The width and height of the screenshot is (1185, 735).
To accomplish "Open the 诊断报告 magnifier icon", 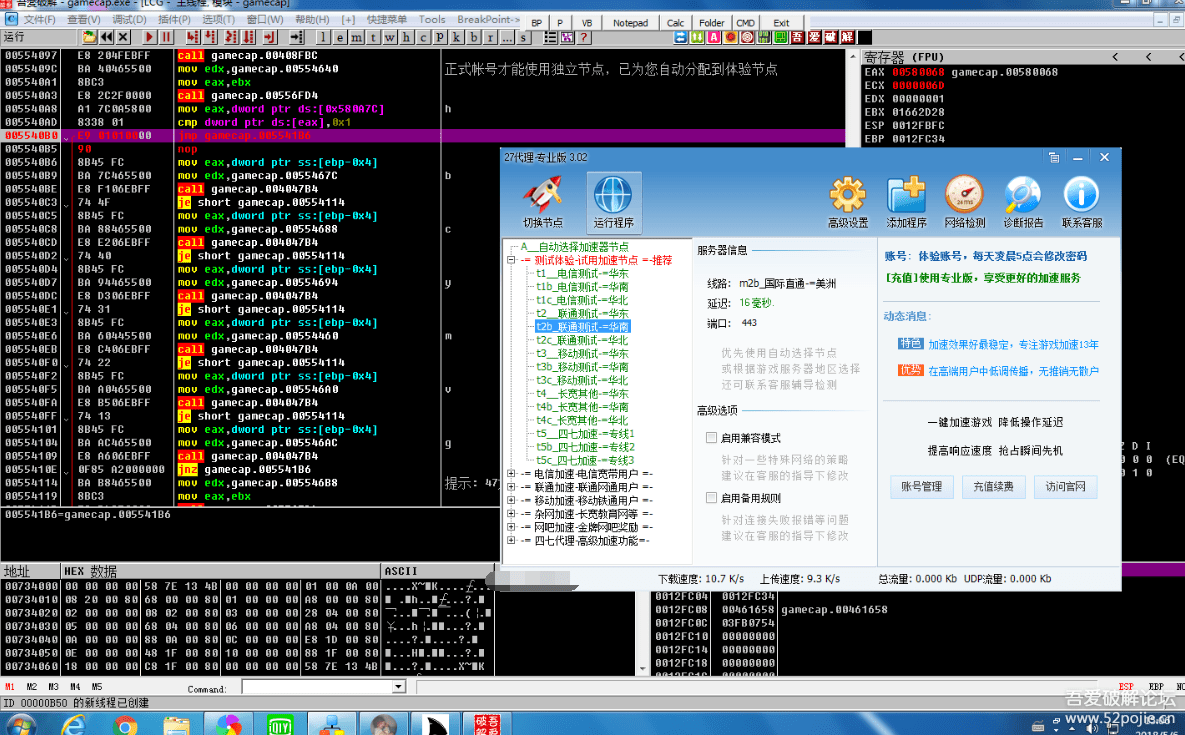I will 1023,201.
